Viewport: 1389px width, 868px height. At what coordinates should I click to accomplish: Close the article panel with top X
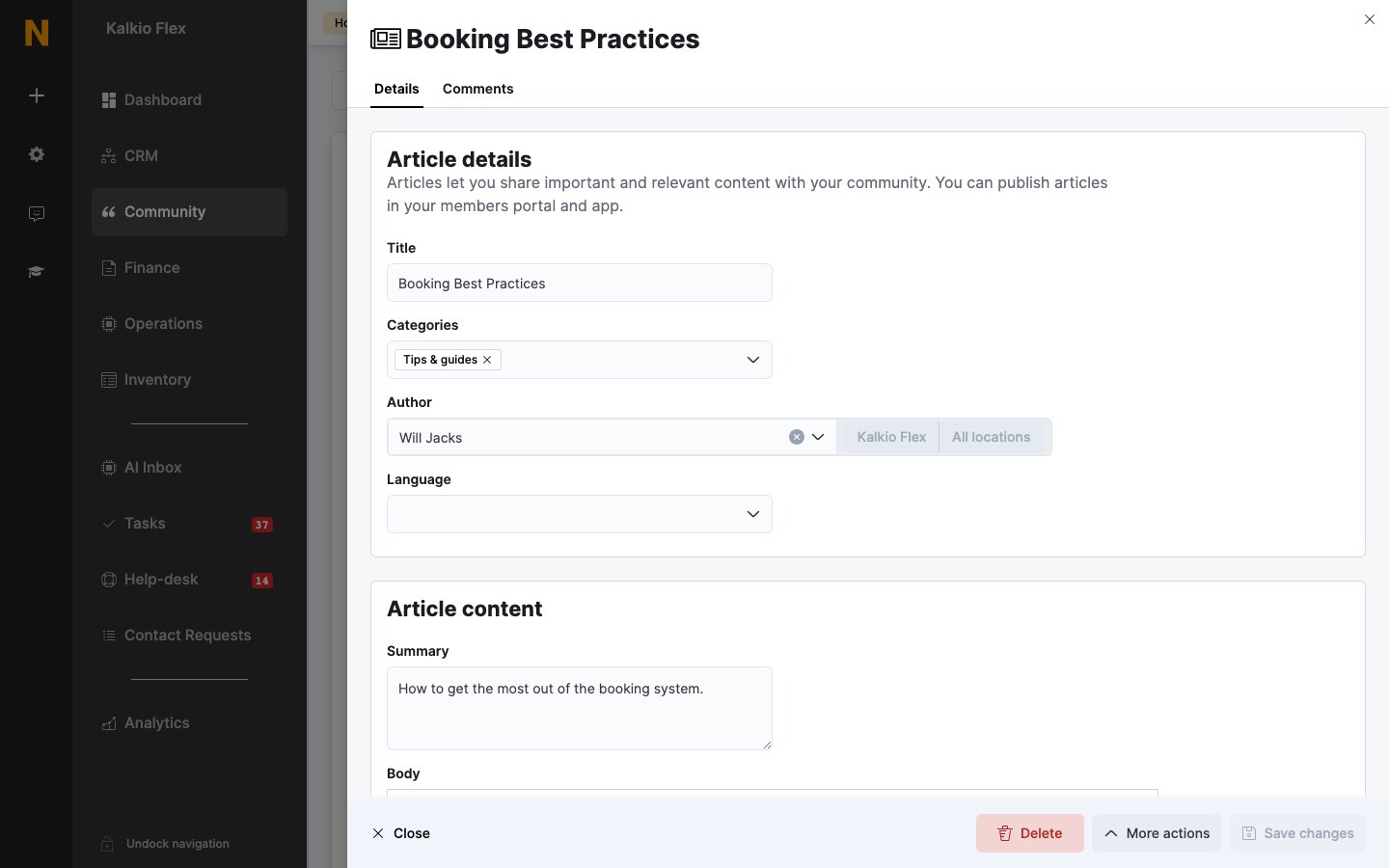coord(1370,19)
